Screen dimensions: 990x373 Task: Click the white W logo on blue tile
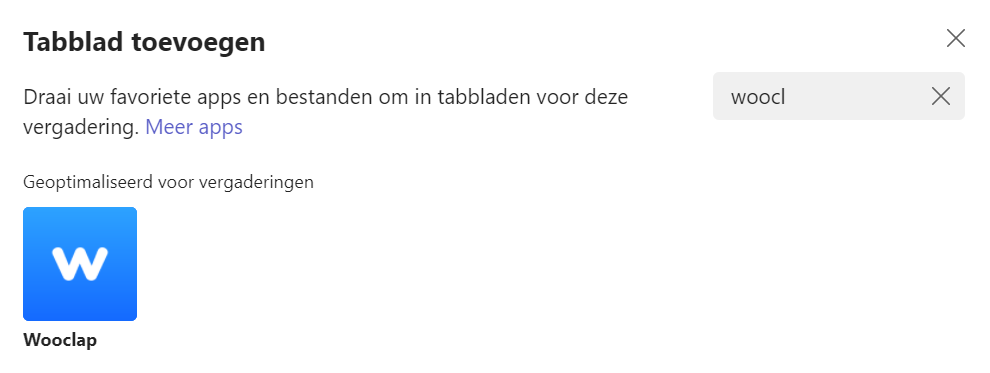coord(80,264)
